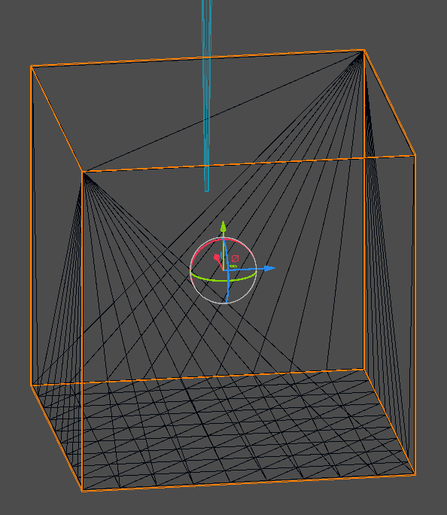
Task: Grab the blue horizontal translate arrow
Action: click(269, 268)
